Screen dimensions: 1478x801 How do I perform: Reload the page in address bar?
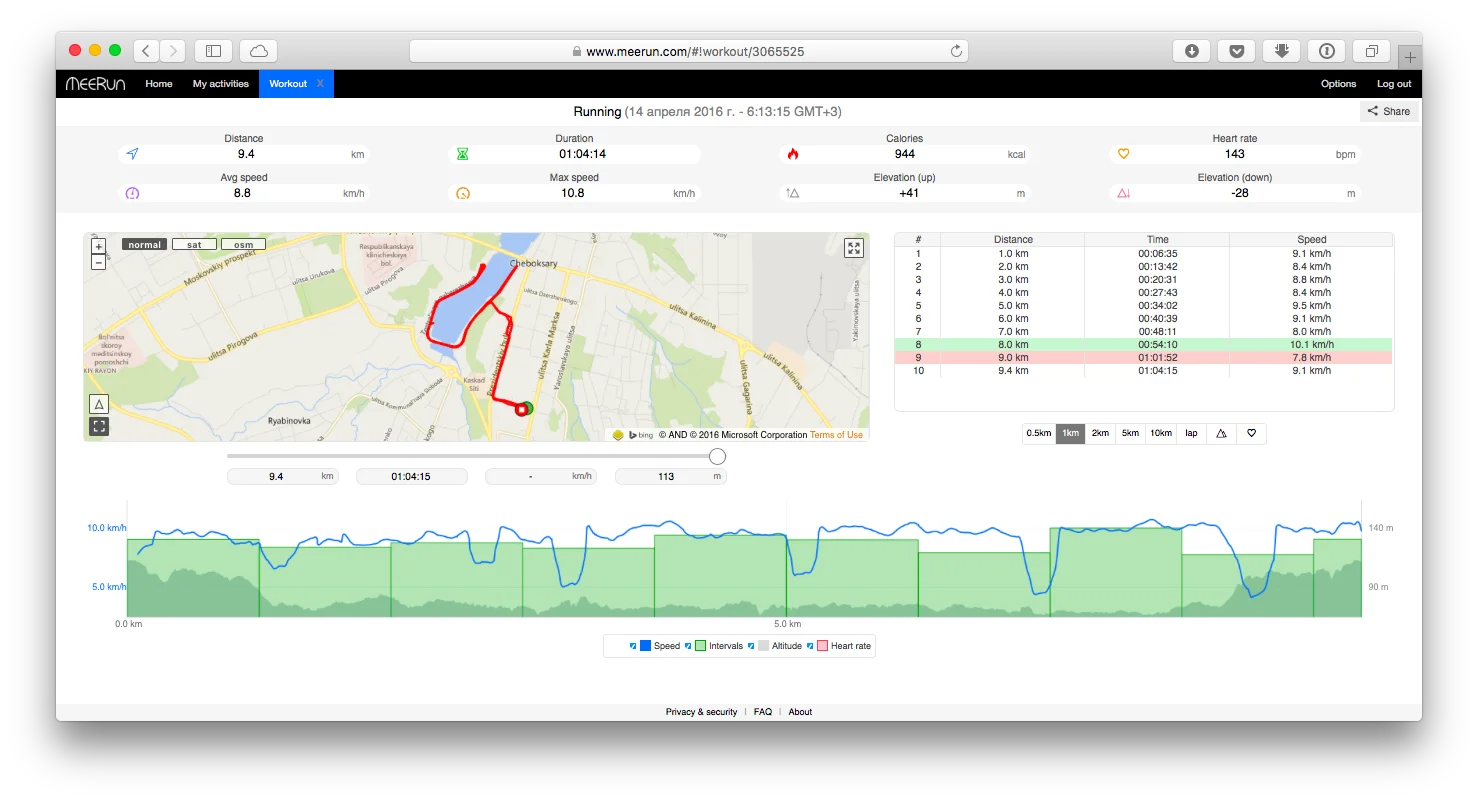coord(956,51)
